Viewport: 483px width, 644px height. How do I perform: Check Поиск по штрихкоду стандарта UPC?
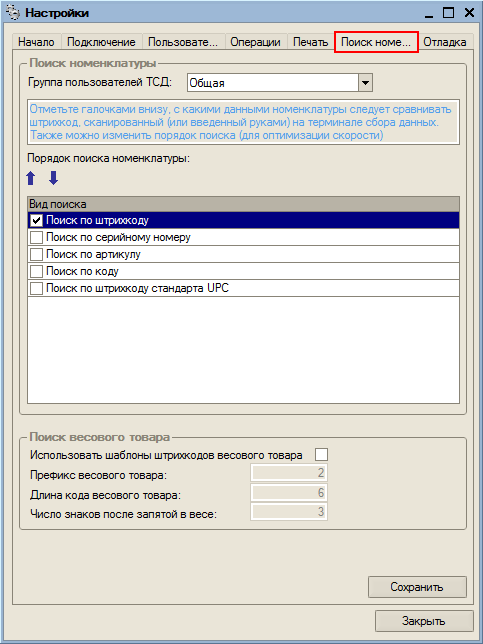pyautogui.click(x=37, y=289)
